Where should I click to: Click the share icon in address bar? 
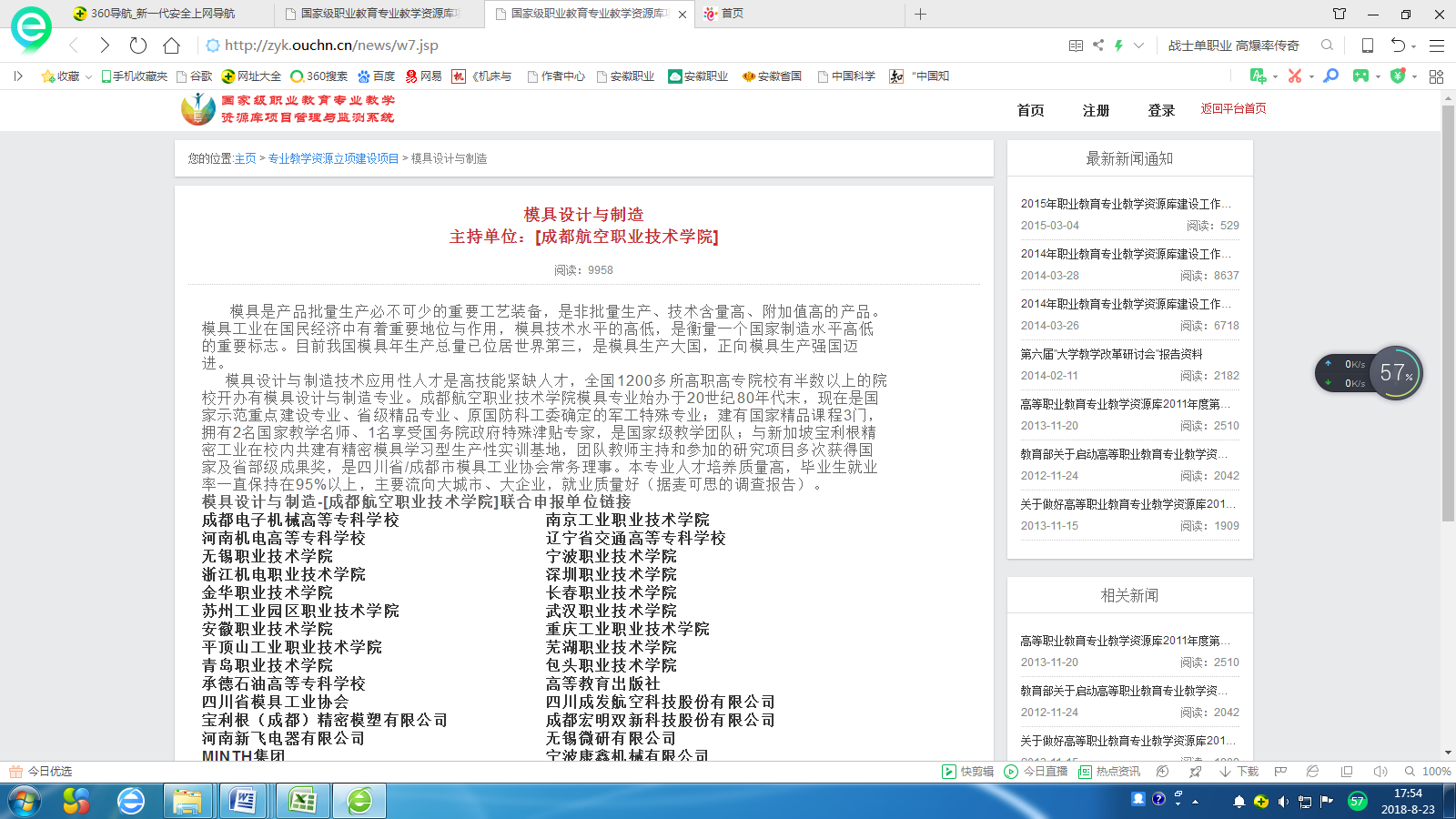pos(1098,45)
